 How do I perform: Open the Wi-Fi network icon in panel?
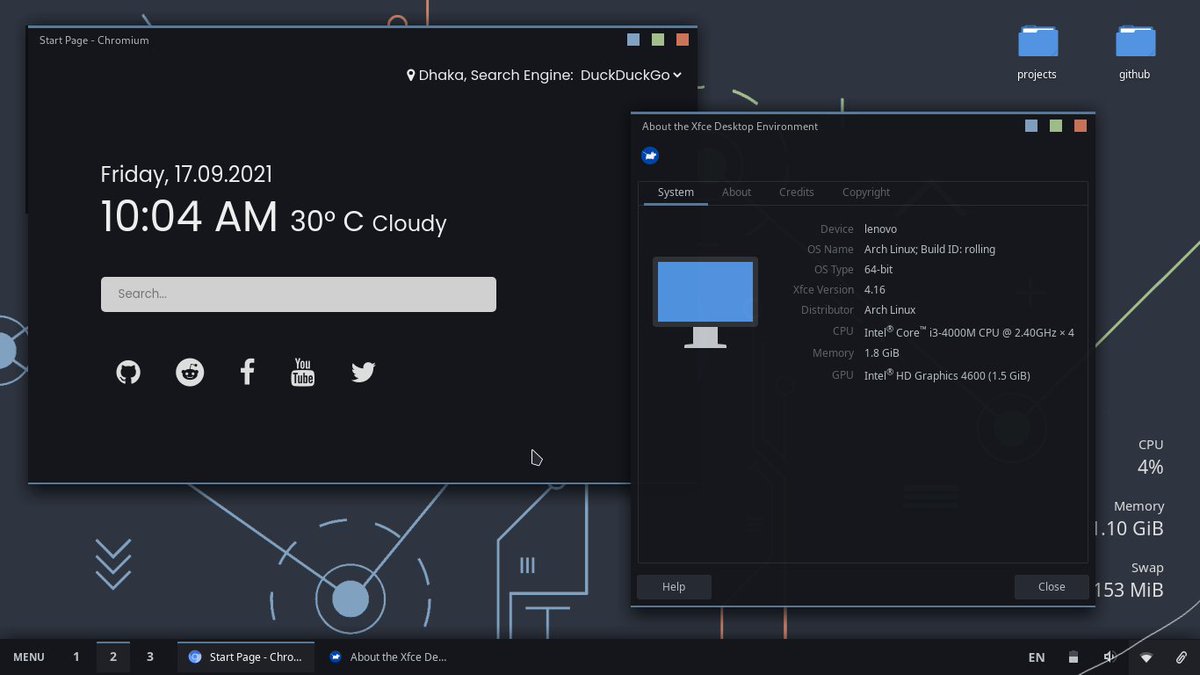click(1147, 657)
